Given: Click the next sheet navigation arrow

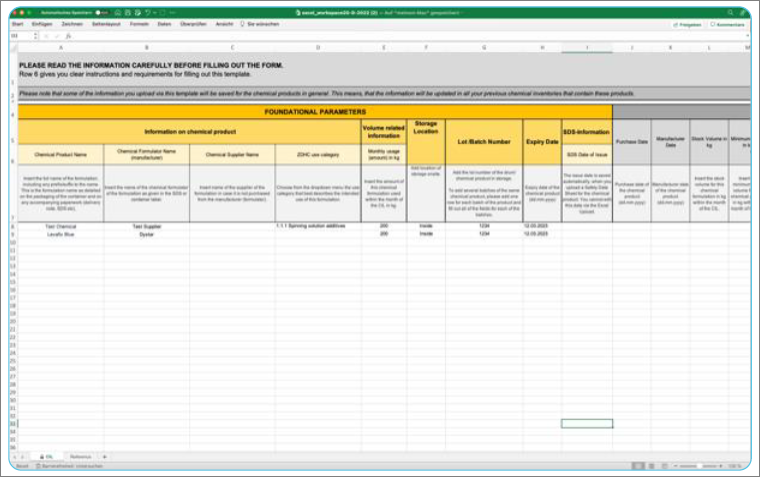Looking at the screenshot, I should pyautogui.click(x=22, y=457).
